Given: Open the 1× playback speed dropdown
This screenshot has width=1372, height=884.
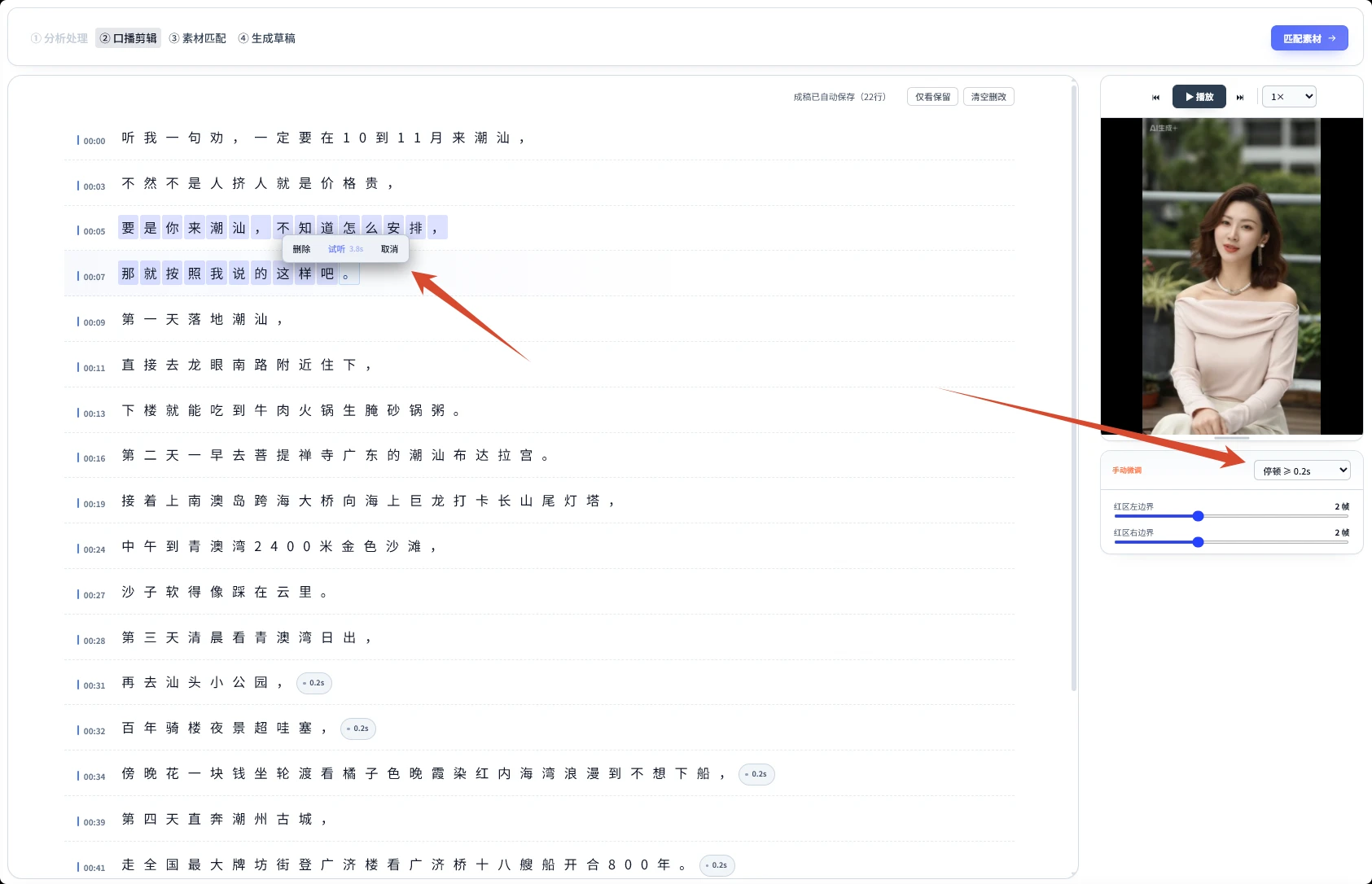Looking at the screenshot, I should click(1289, 97).
